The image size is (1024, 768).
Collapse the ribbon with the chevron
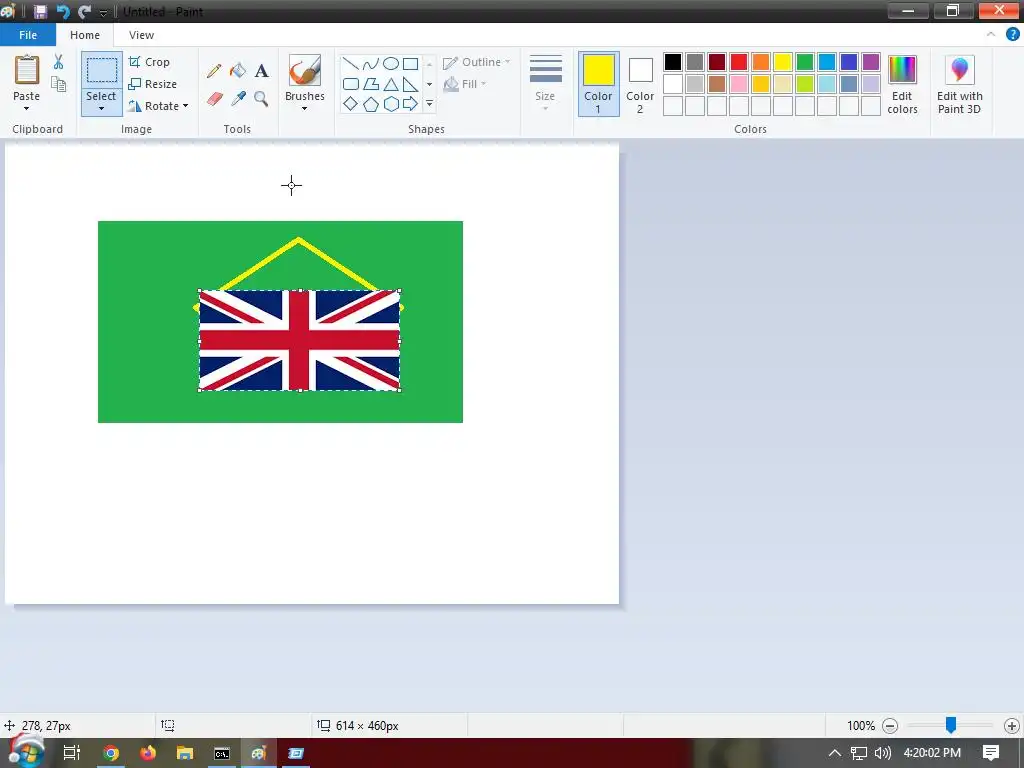click(991, 35)
